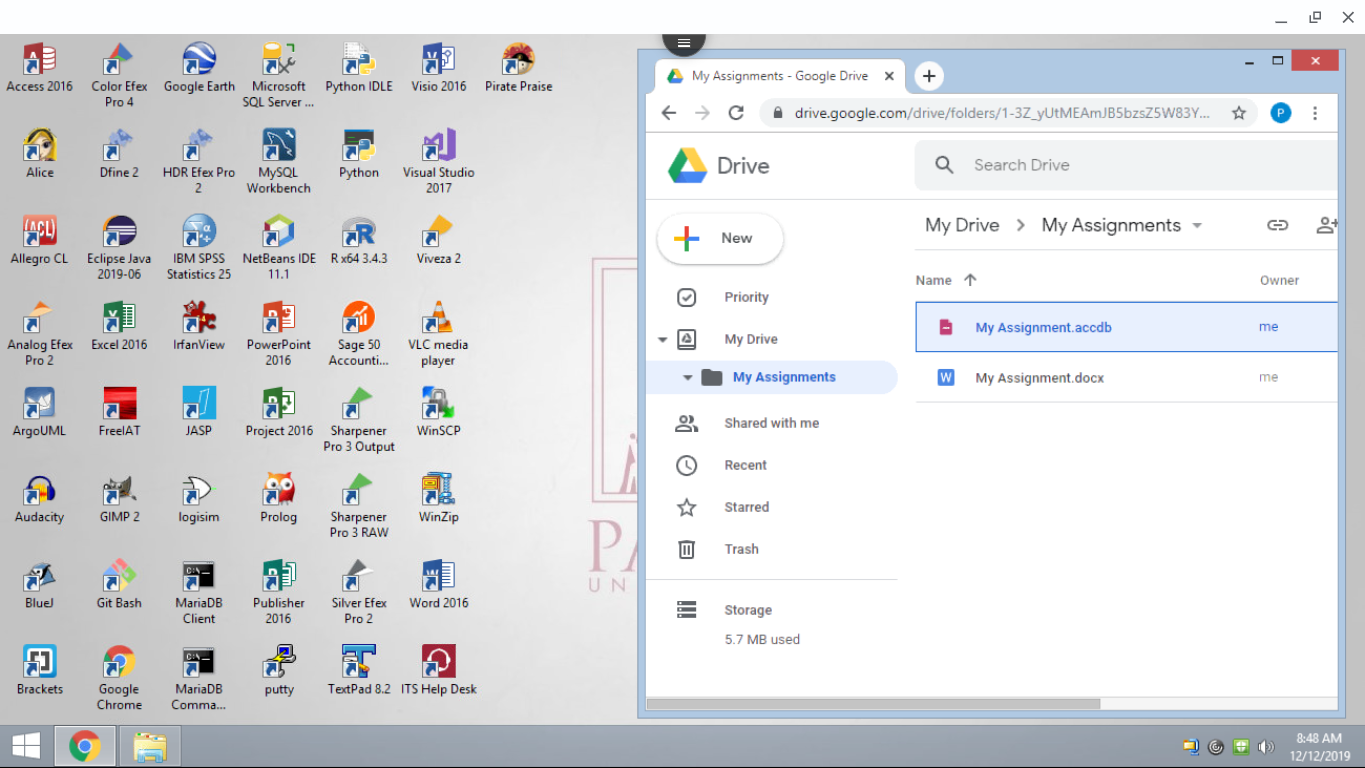Click My Drive in the breadcrumb
Viewport: 1365px width, 768px height.
click(x=962, y=225)
